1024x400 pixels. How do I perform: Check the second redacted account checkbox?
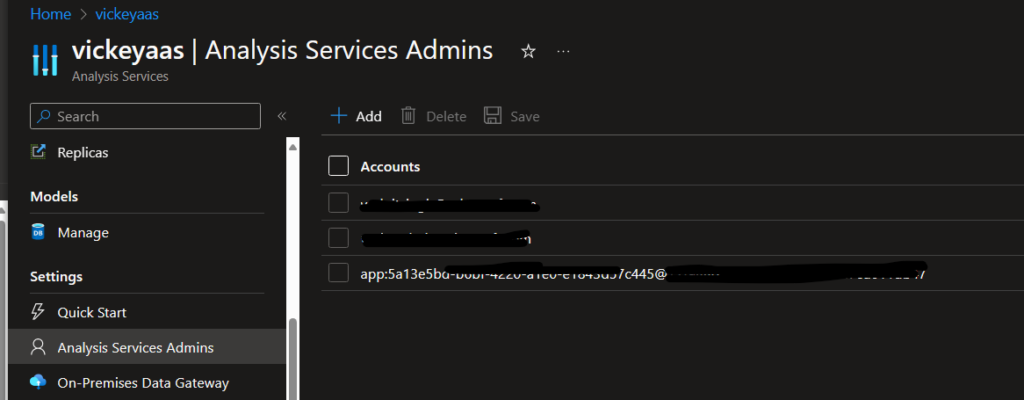[338, 238]
